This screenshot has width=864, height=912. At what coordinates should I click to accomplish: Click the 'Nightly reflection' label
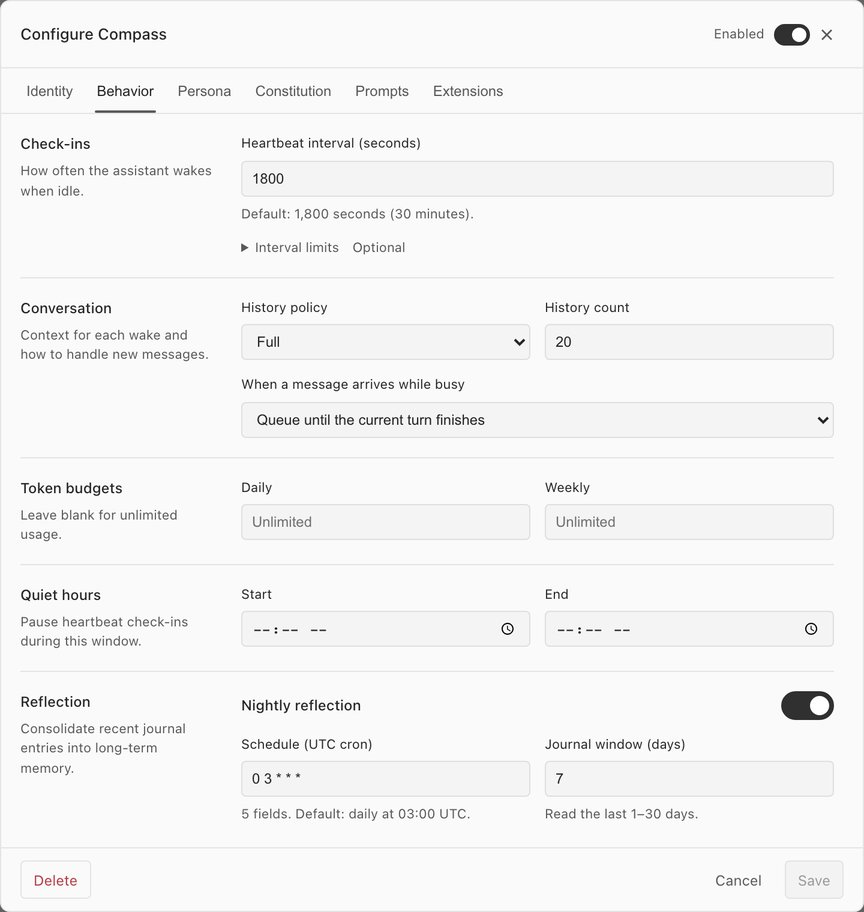tap(301, 706)
